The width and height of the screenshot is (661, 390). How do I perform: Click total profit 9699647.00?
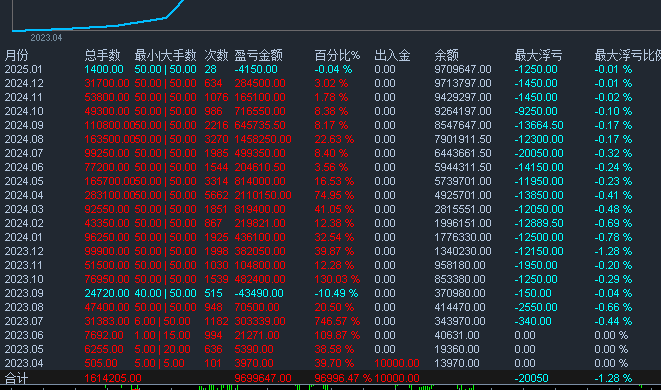(x=263, y=378)
